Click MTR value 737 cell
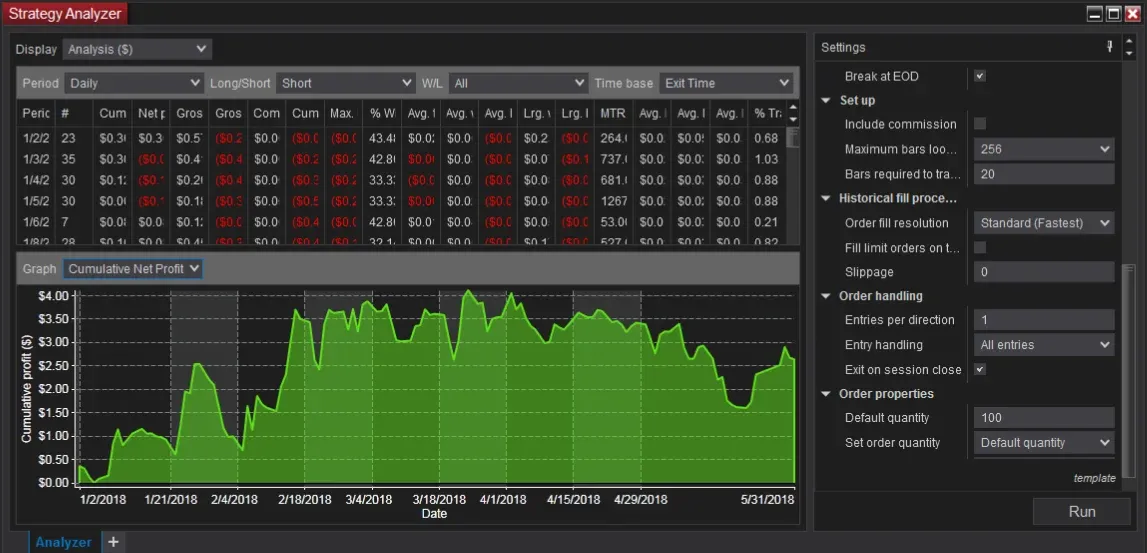Image resolution: width=1147 pixels, height=553 pixels. click(613, 159)
